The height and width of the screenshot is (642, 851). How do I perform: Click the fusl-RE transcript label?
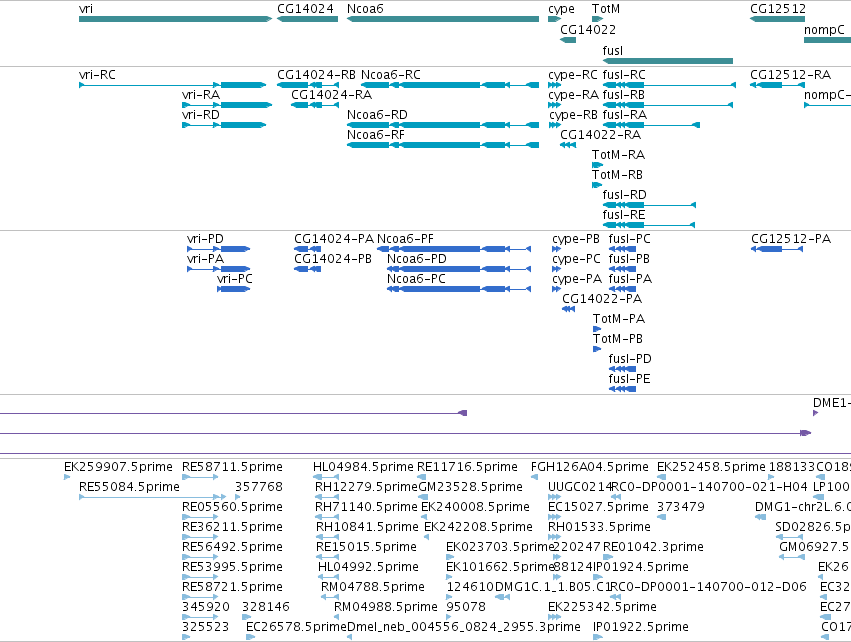pyautogui.click(x=624, y=215)
